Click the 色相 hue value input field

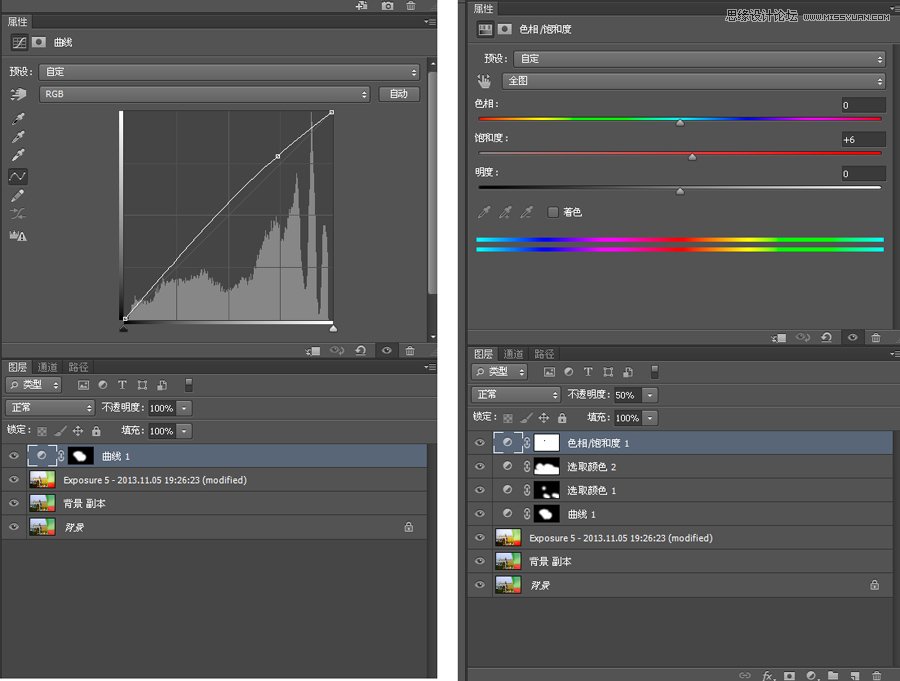coord(862,105)
